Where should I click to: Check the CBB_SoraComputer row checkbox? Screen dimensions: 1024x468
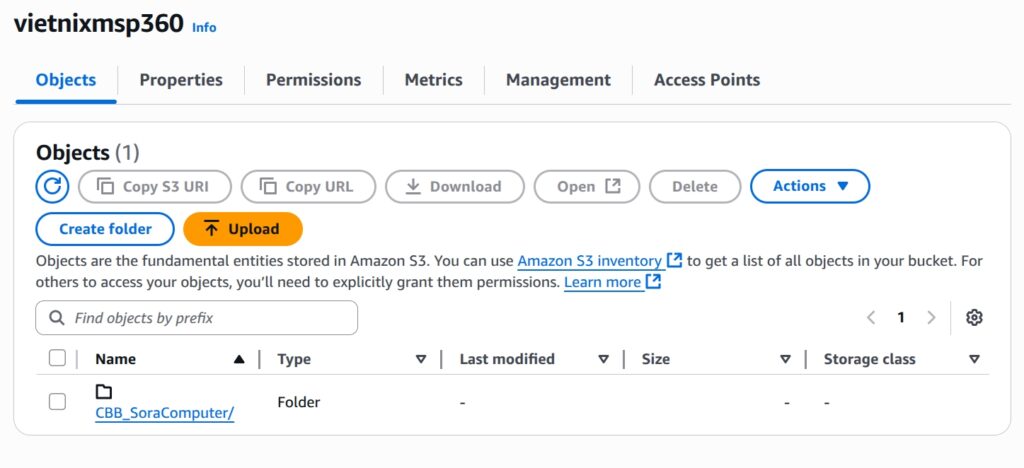pyautogui.click(x=57, y=401)
